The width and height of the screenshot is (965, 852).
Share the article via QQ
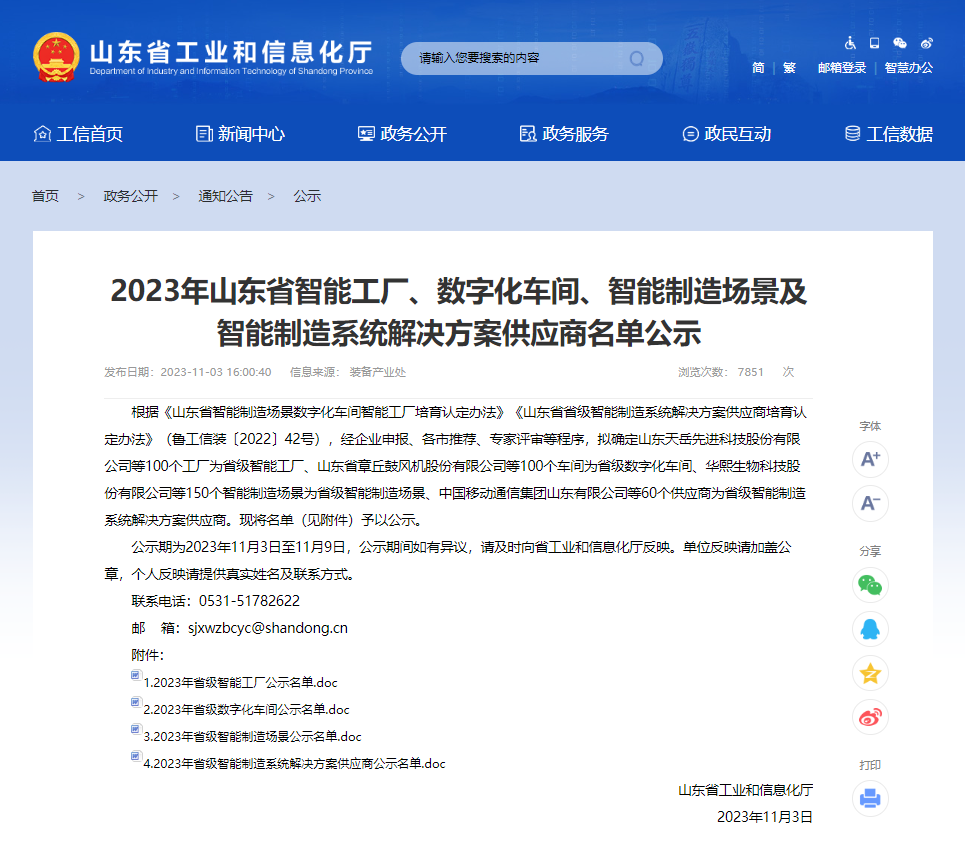869,629
